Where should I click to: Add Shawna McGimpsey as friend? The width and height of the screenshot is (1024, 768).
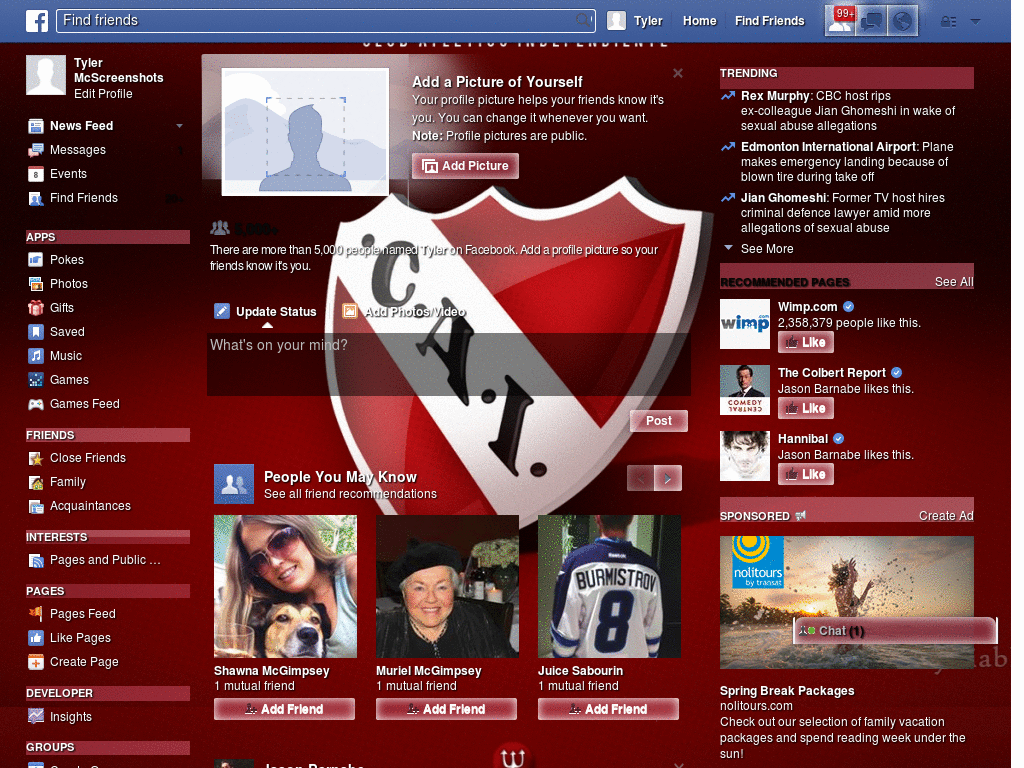click(x=284, y=709)
